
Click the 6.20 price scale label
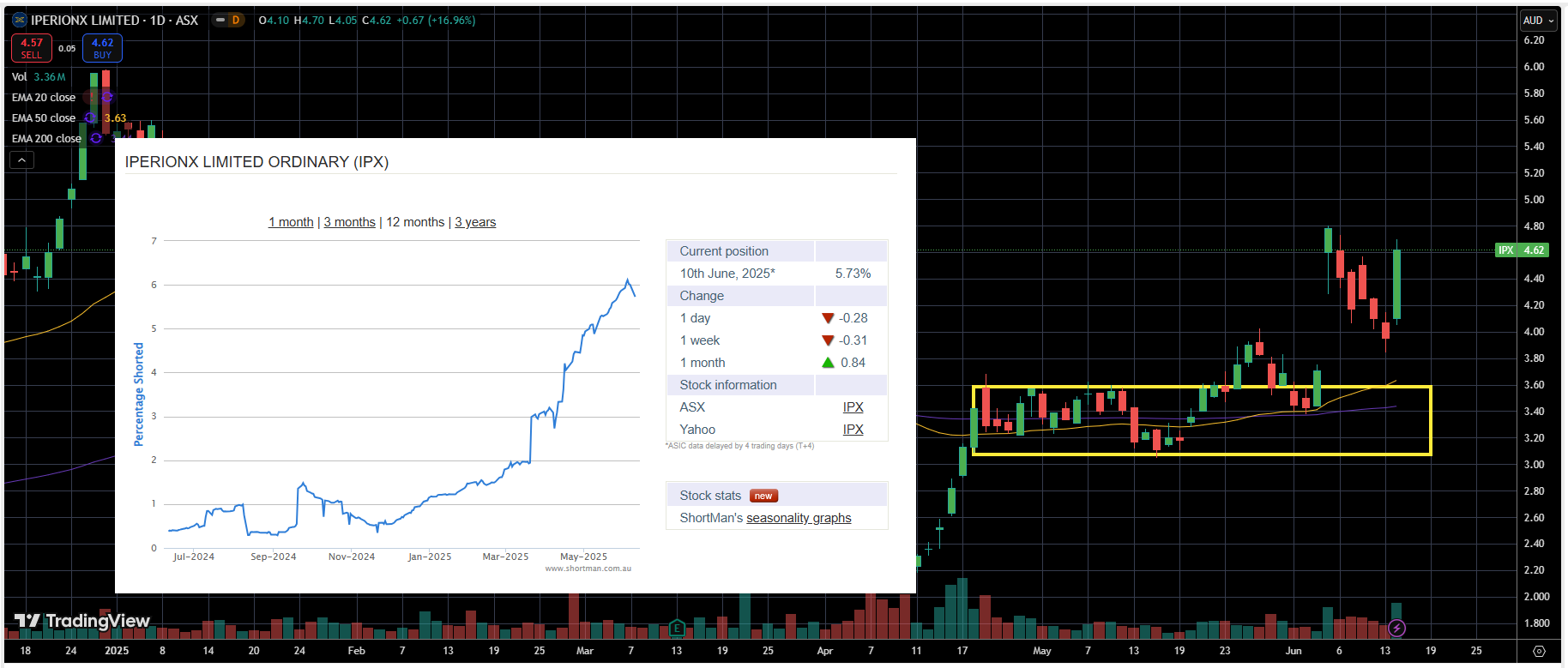[x=1534, y=40]
